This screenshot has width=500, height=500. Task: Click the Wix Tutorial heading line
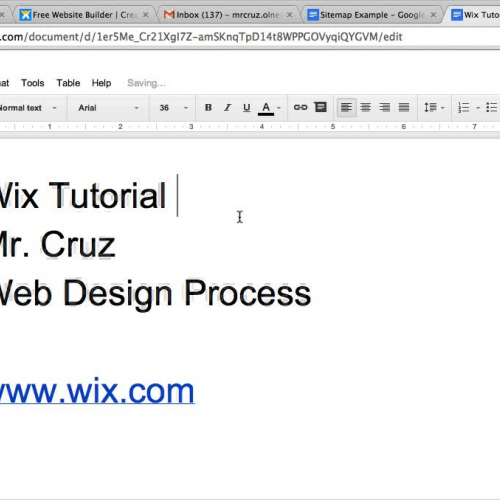(x=83, y=196)
